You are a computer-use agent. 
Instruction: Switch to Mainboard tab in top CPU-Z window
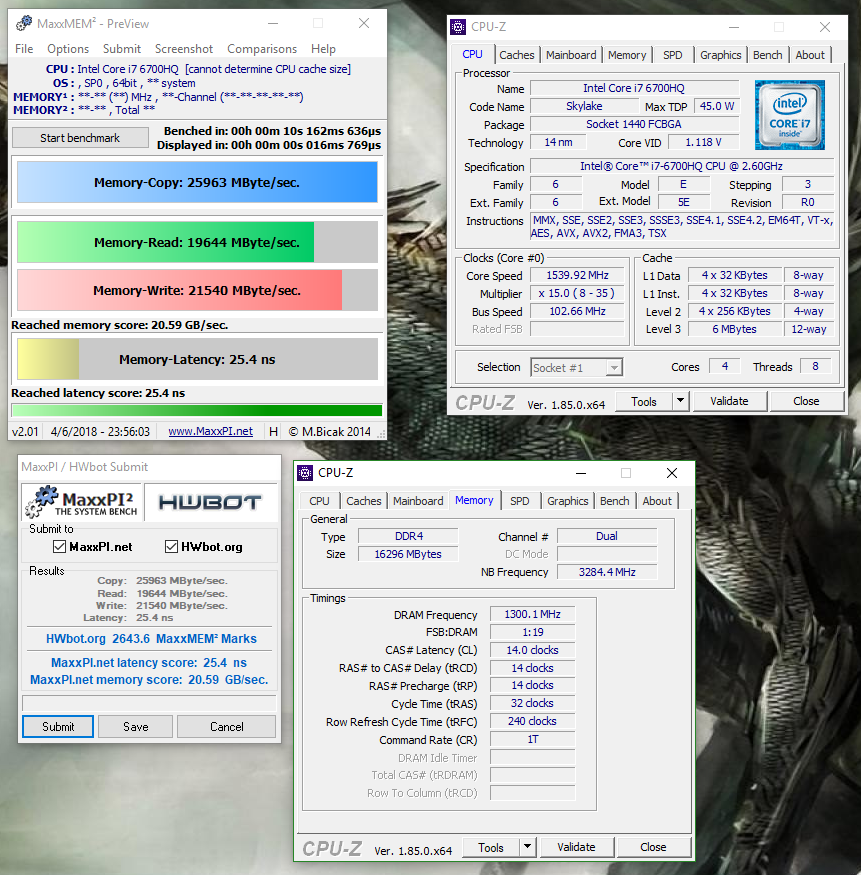click(571, 55)
